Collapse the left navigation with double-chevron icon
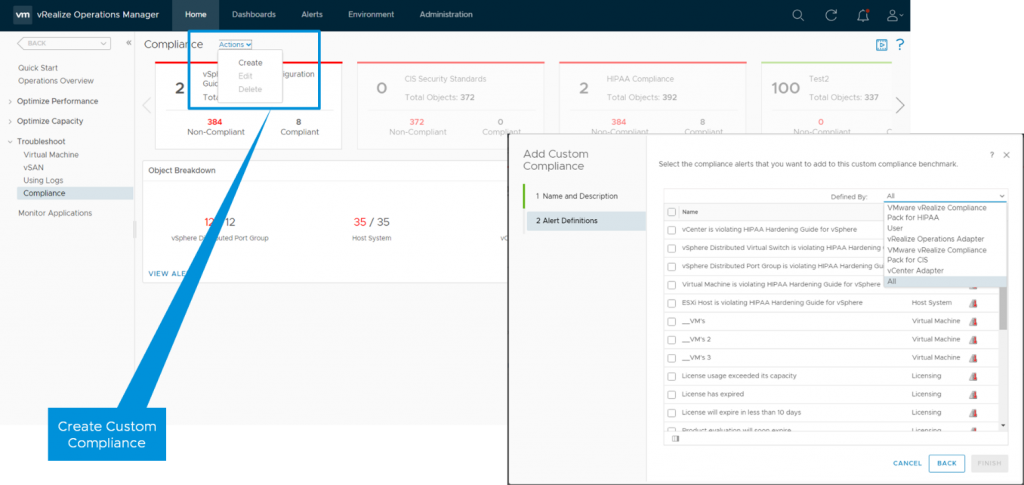Image resolution: width=1024 pixels, height=485 pixels. point(129,42)
